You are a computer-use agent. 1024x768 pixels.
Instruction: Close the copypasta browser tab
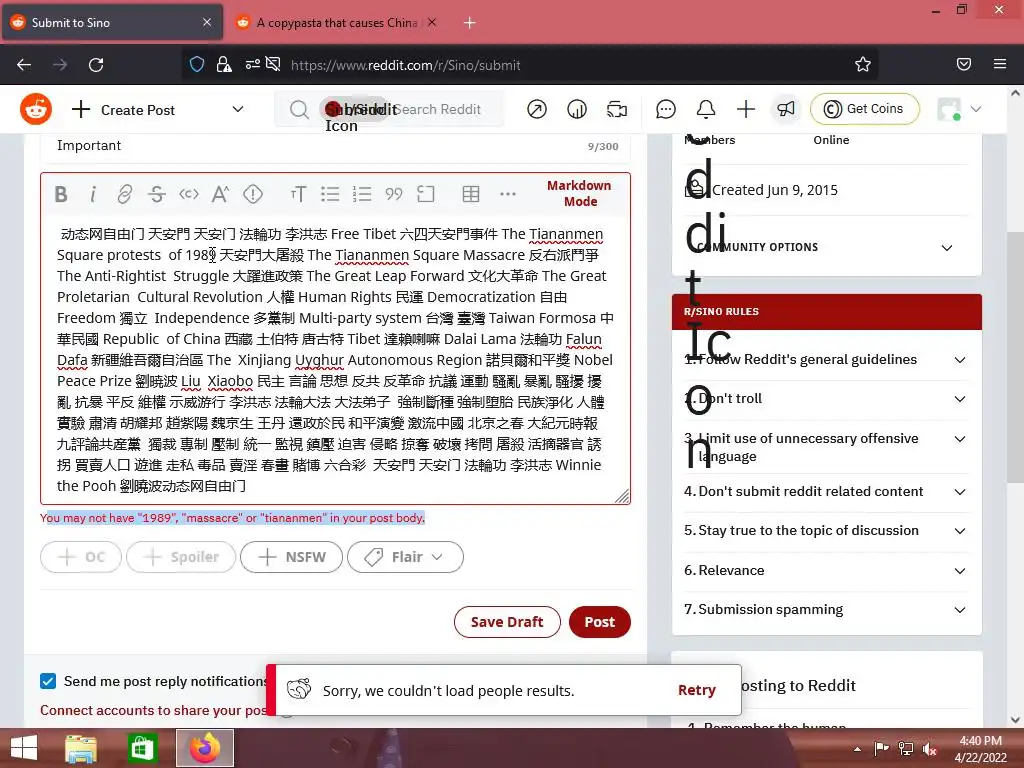click(x=432, y=22)
